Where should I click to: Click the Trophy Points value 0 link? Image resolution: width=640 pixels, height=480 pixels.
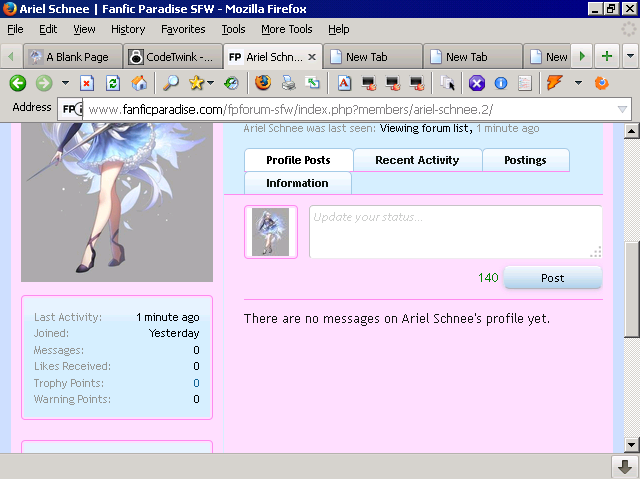[x=196, y=383]
